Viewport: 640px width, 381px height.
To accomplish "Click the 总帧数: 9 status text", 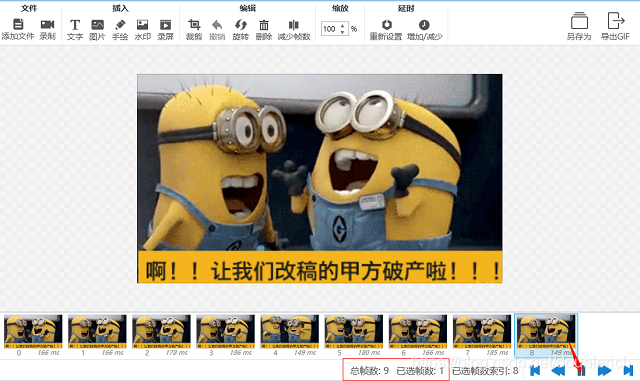I will (369, 371).
